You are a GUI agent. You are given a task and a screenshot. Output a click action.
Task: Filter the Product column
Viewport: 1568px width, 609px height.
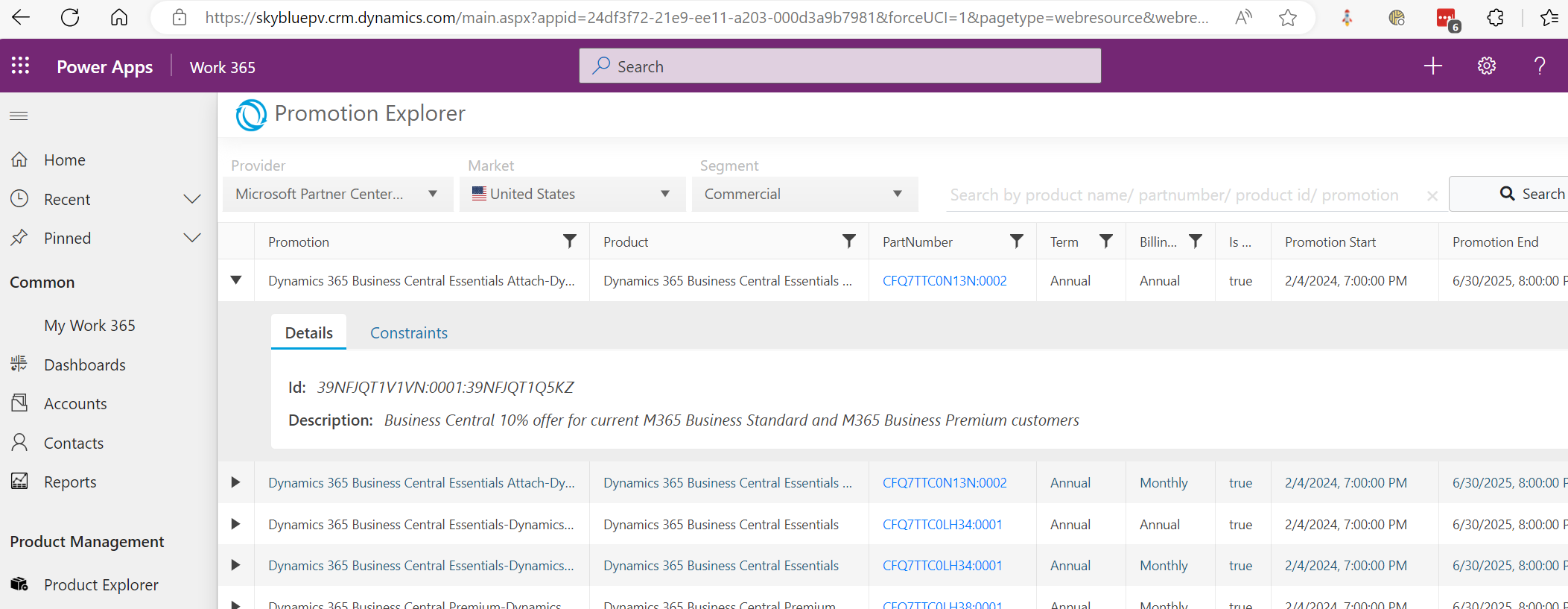[849, 241]
